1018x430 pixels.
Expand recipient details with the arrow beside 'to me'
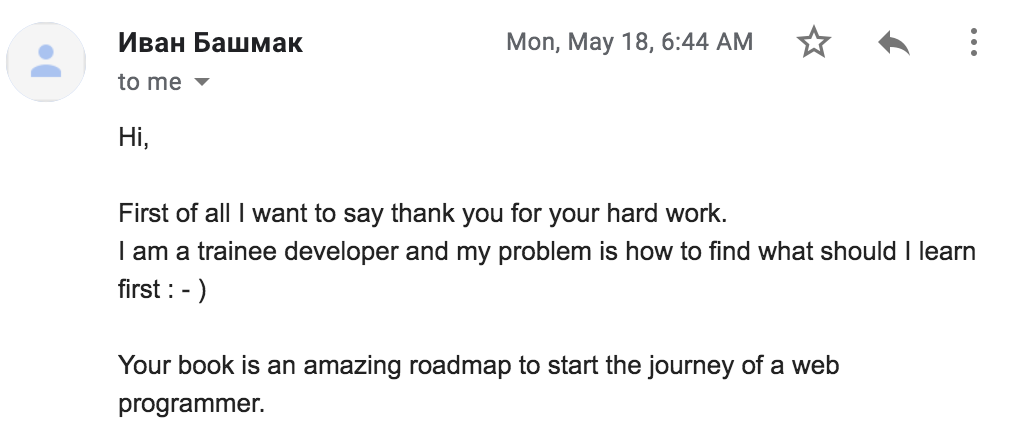[202, 82]
